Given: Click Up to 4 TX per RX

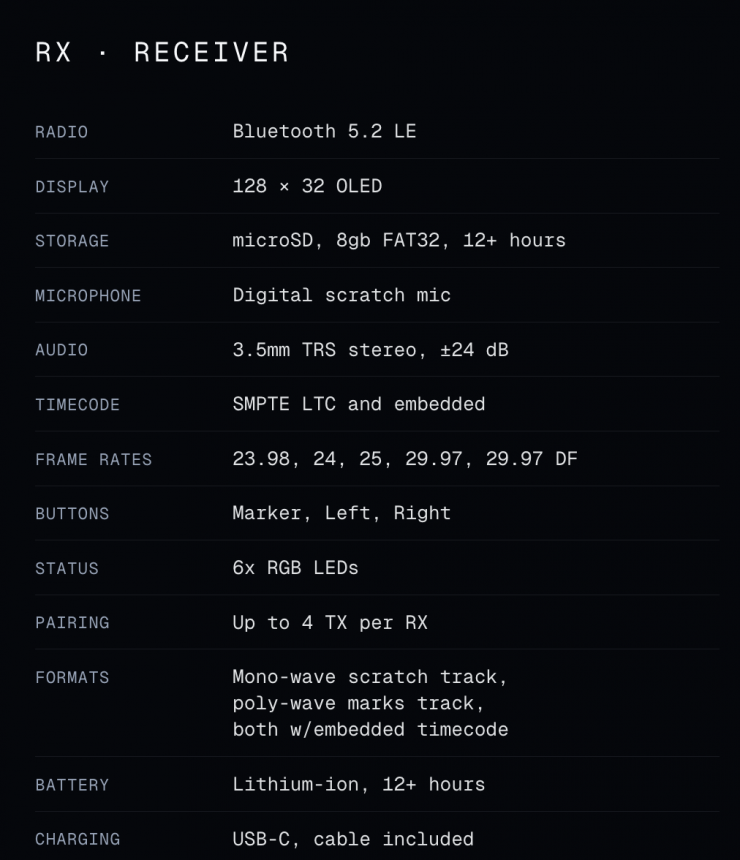Looking at the screenshot, I should point(330,622).
